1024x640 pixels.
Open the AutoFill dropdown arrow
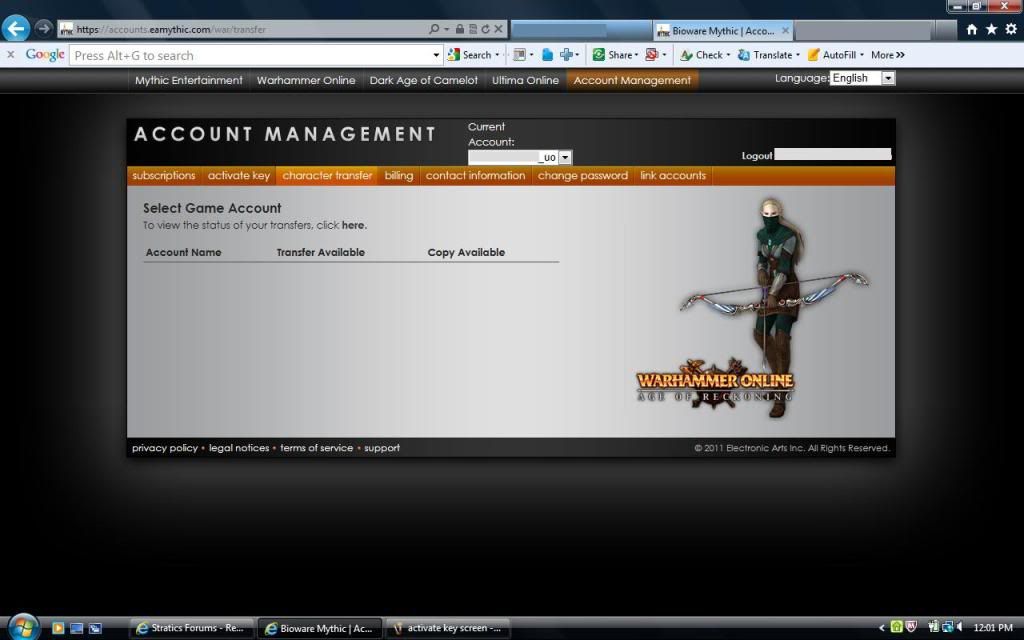coord(861,55)
